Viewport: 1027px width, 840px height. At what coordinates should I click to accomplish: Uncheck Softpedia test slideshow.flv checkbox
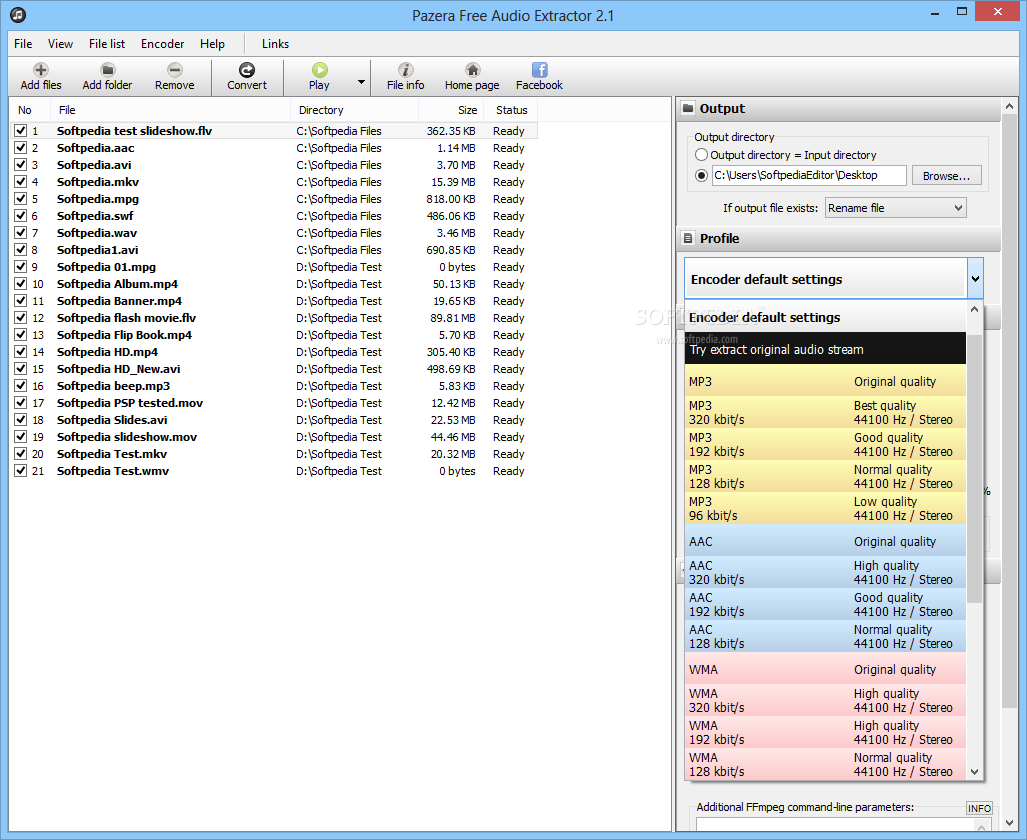(x=21, y=130)
